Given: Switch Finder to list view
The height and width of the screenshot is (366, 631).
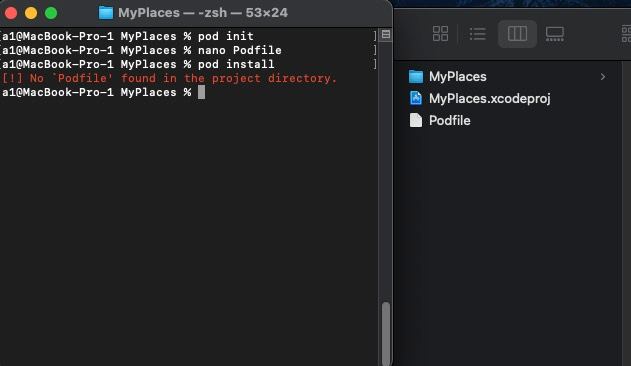Looking at the screenshot, I should 478,34.
